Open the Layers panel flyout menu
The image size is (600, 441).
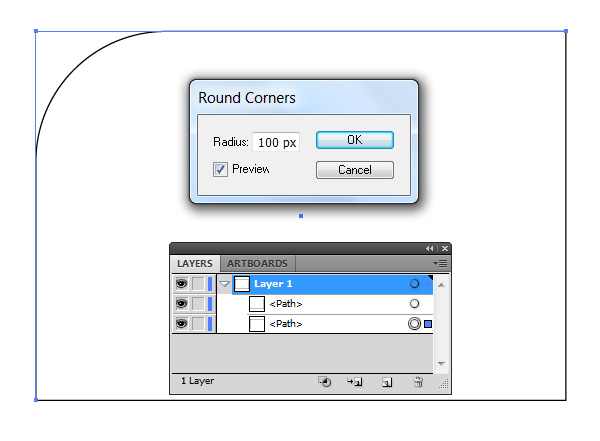tap(440, 263)
